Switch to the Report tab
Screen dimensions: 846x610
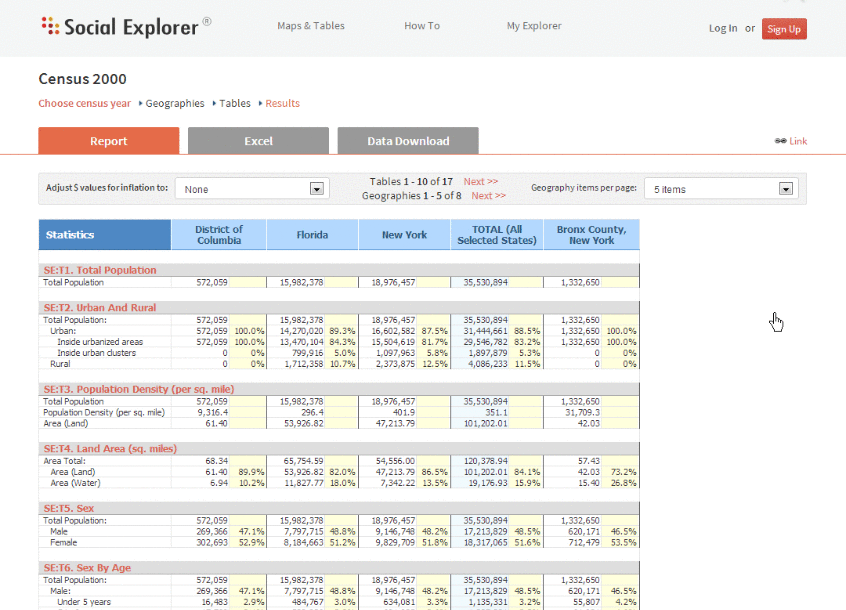(x=108, y=141)
